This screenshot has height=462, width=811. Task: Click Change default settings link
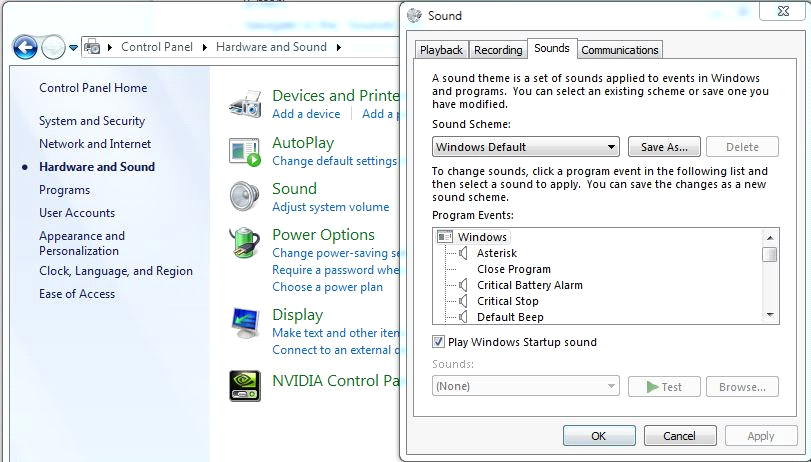pos(334,161)
